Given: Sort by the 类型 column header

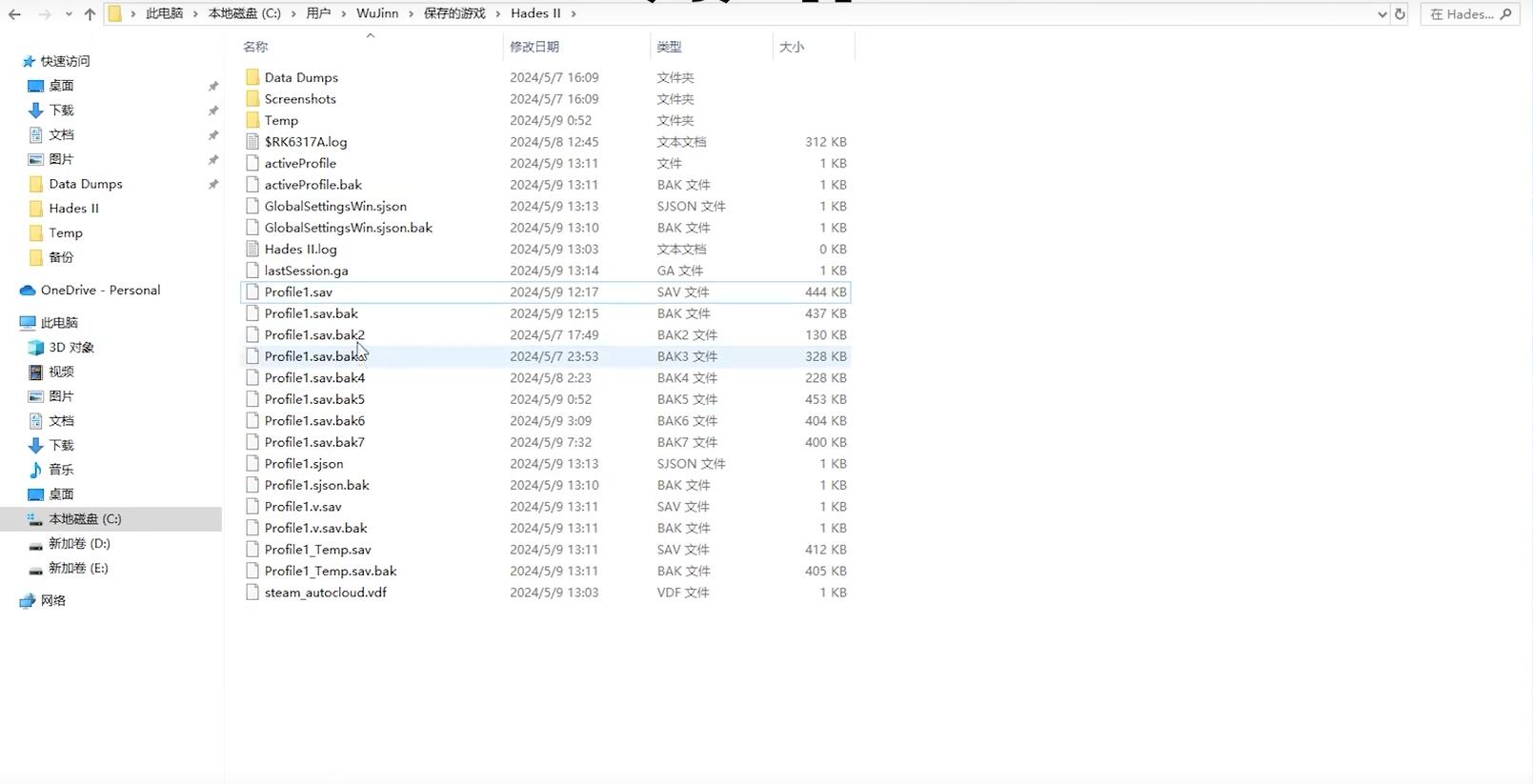Looking at the screenshot, I should 669,47.
